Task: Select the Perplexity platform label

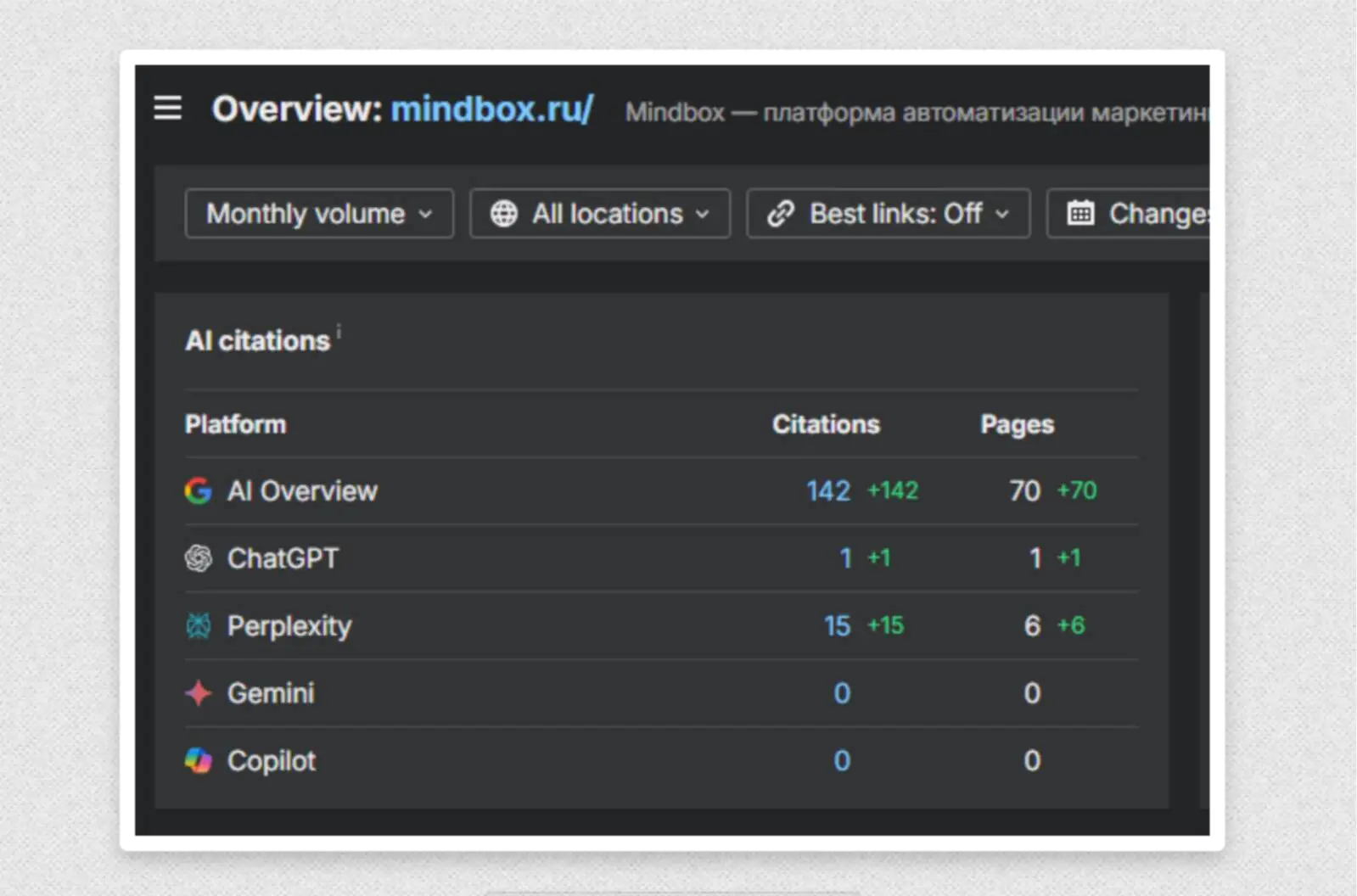Action: click(x=289, y=627)
